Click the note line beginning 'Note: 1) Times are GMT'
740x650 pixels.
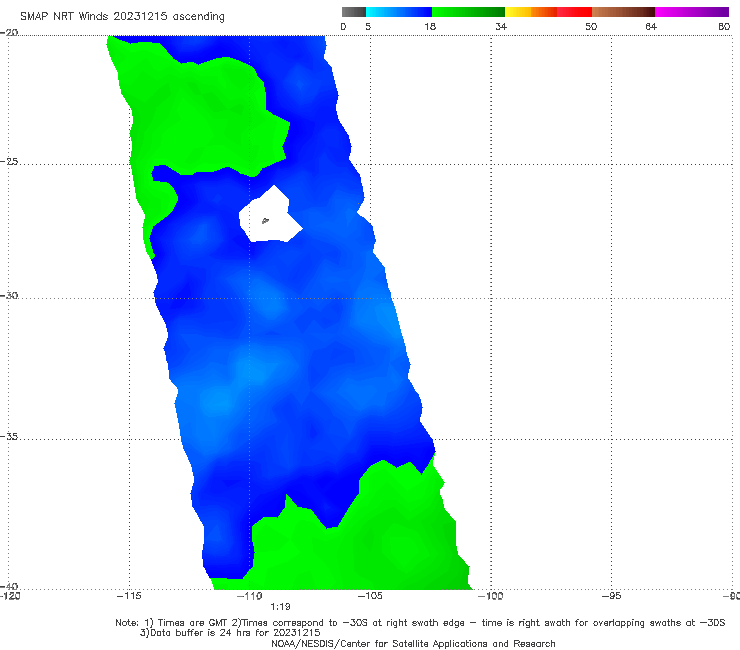420,623
